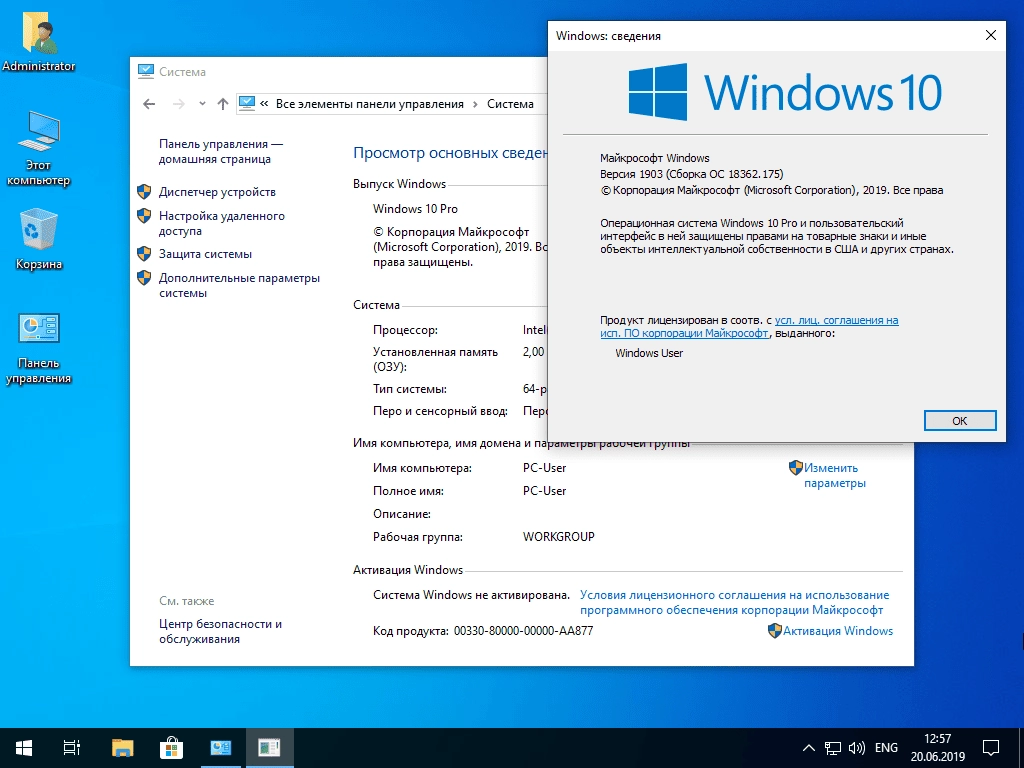Switch to the winver taskbar button
Image resolution: width=1024 pixels, height=768 pixels.
269,748
